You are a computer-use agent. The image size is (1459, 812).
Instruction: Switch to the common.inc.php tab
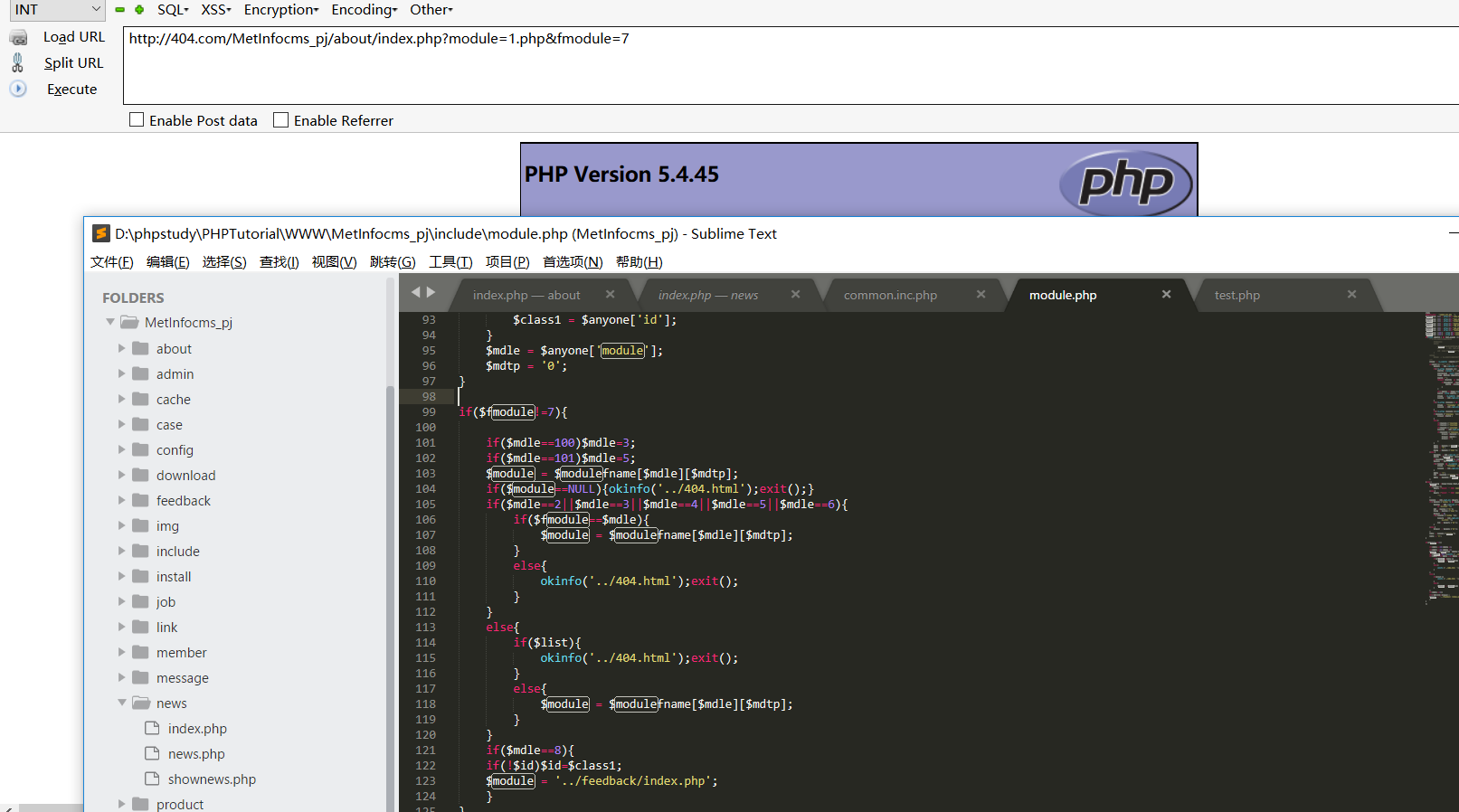pos(890,295)
